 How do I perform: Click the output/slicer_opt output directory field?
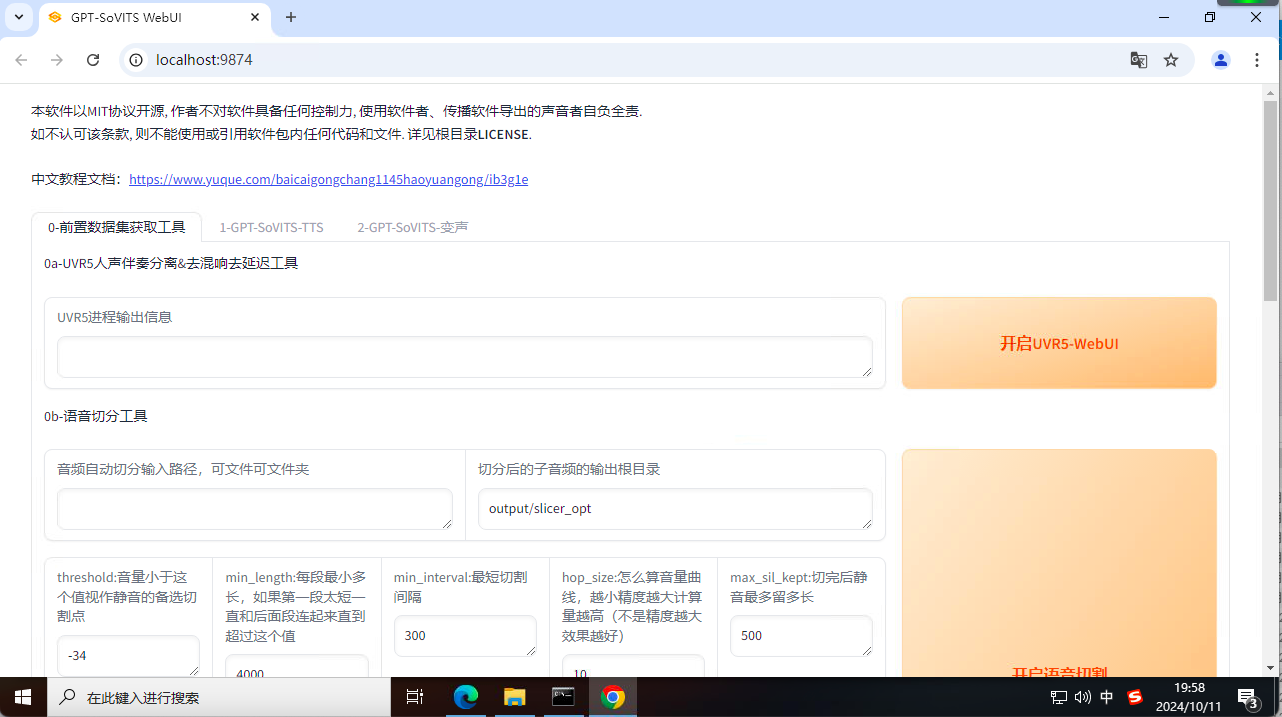674,509
